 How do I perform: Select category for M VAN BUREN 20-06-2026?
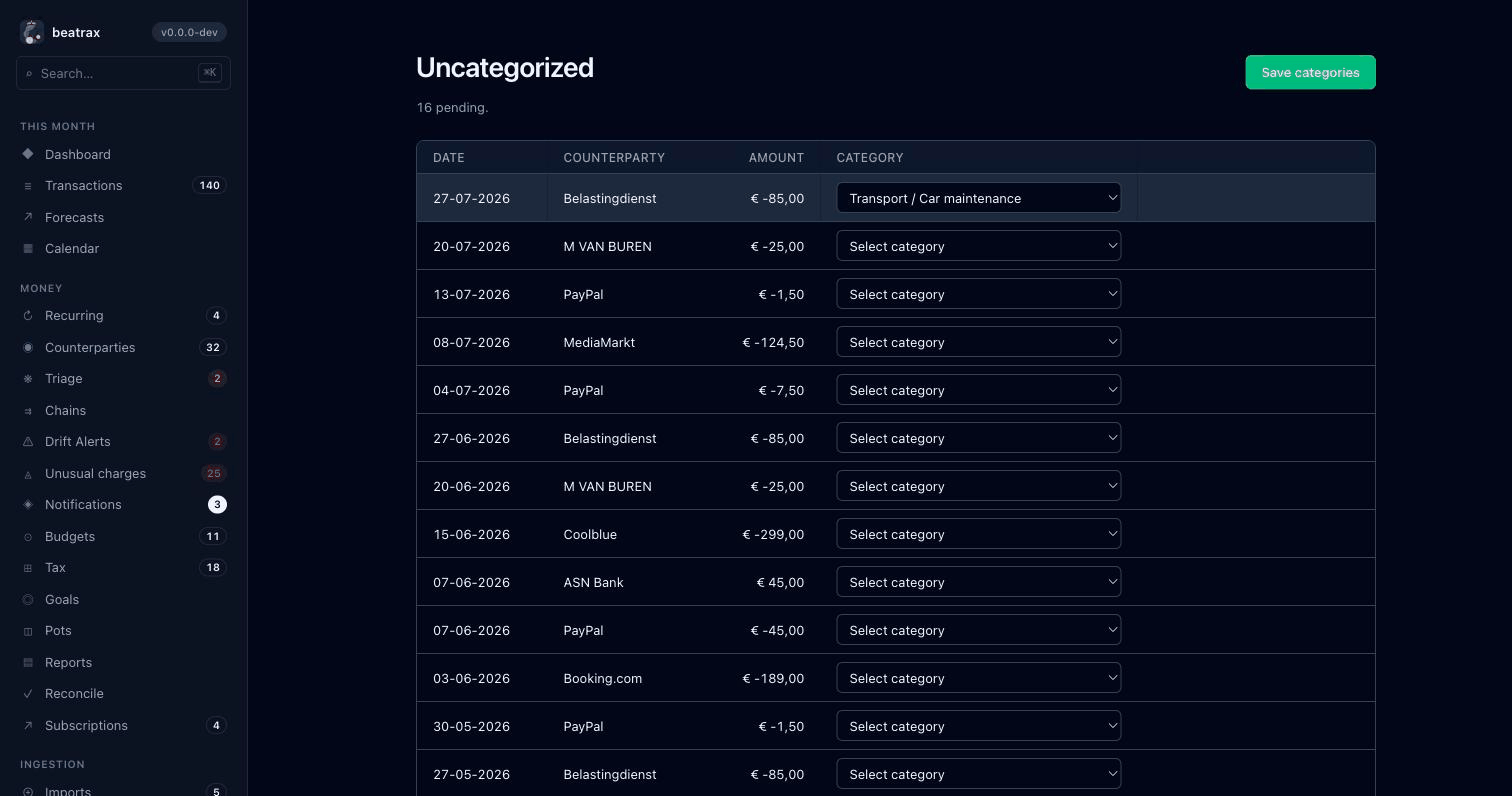pos(978,486)
